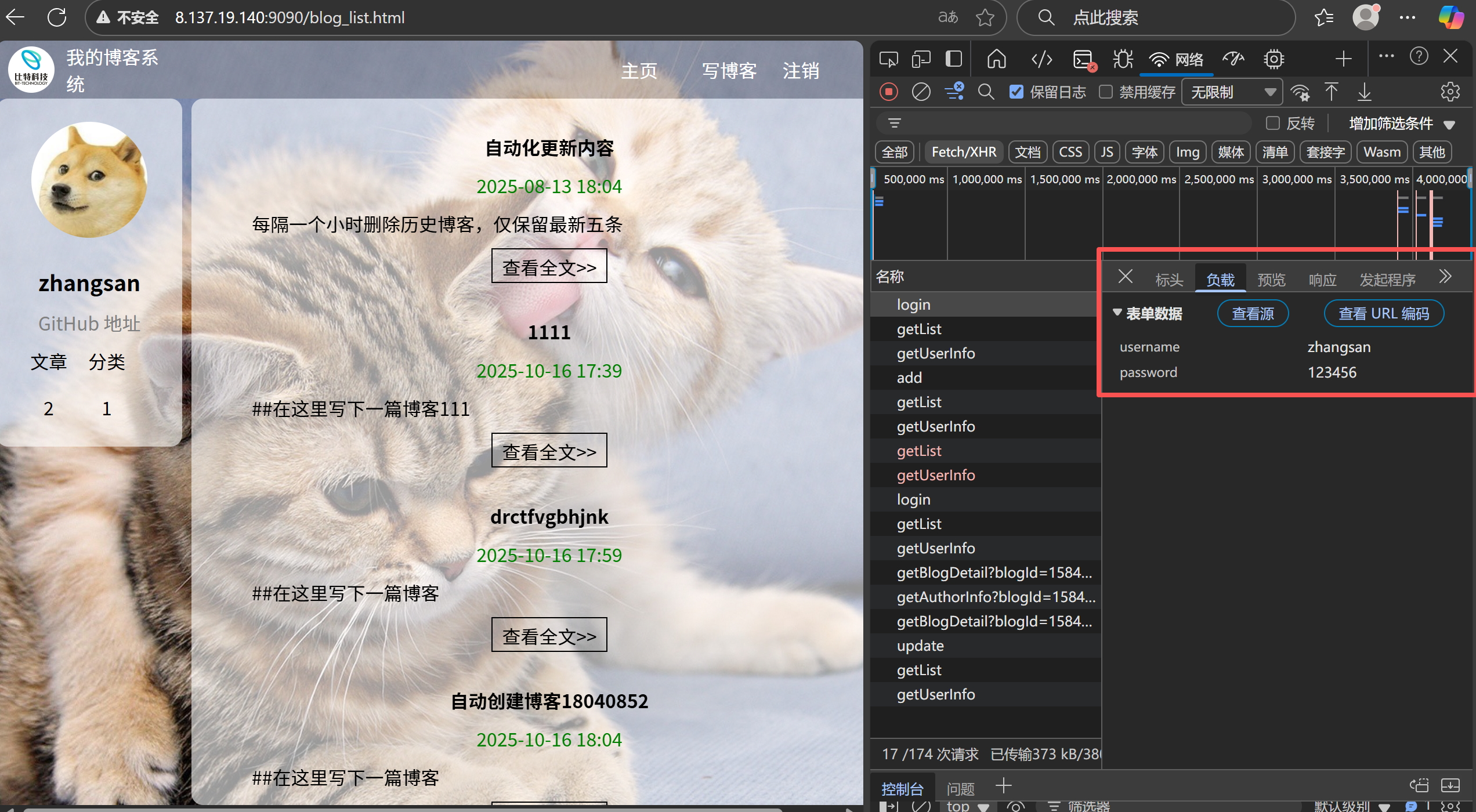Check the 反转 filter checkbox
Viewport: 1476px width, 812px height.
tap(1273, 123)
